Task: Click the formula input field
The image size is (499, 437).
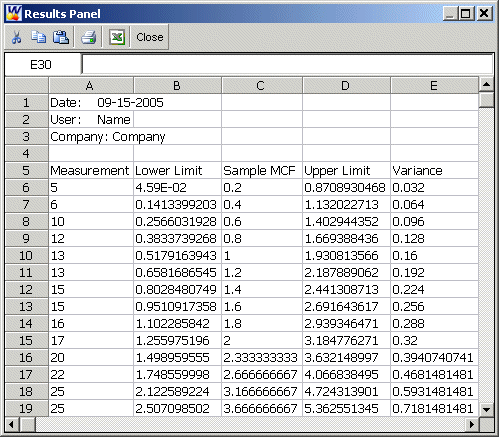Action: click(x=287, y=64)
